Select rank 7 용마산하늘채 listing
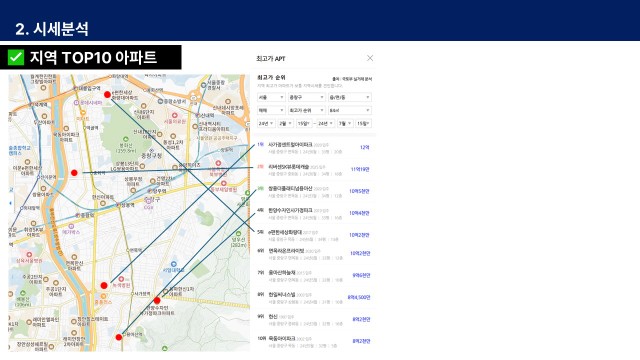The height and width of the screenshot is (360, 640). [313, 276]
